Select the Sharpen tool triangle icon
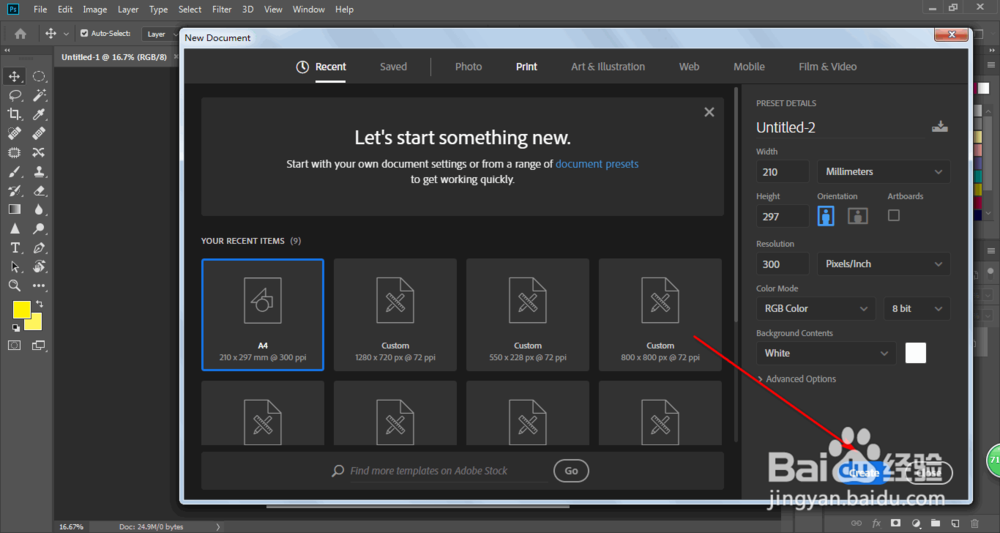This screenshot has width=1000, height=533. [x=14, y=228]
